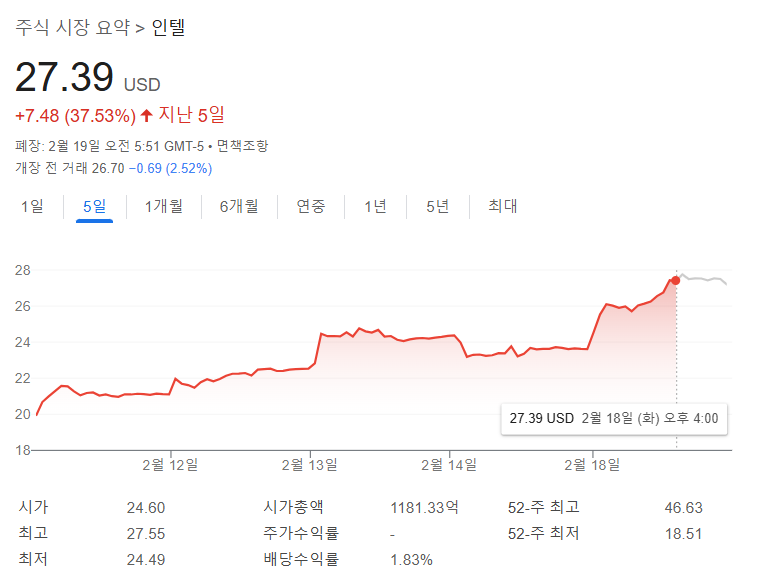Click the y-axis label 18

(23, 450)
